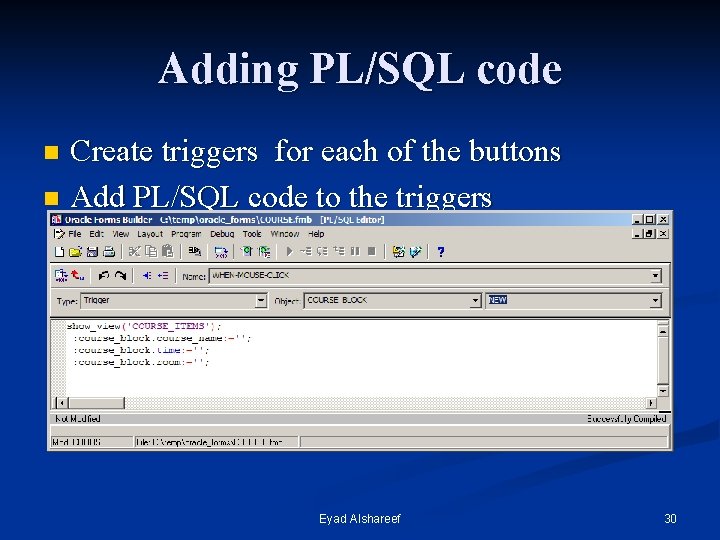Image resolution: width=720 pixels, height=540 pixels.
Task: Click the course_block.time code line
Action: 141,350
